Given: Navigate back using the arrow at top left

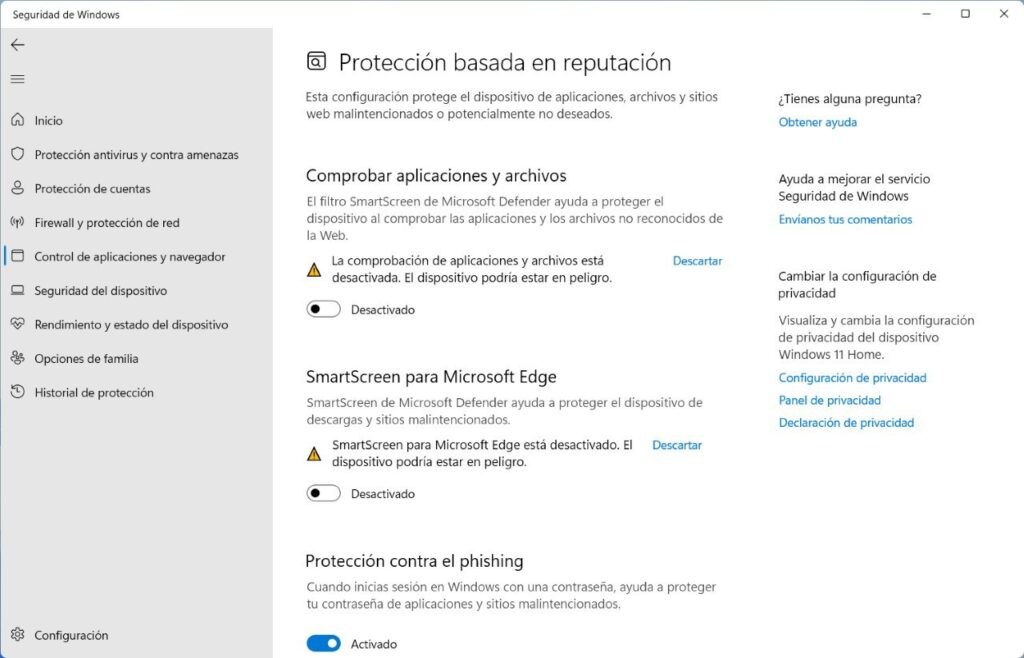Looking at the screenshot, I should click(x=17, y=45).
